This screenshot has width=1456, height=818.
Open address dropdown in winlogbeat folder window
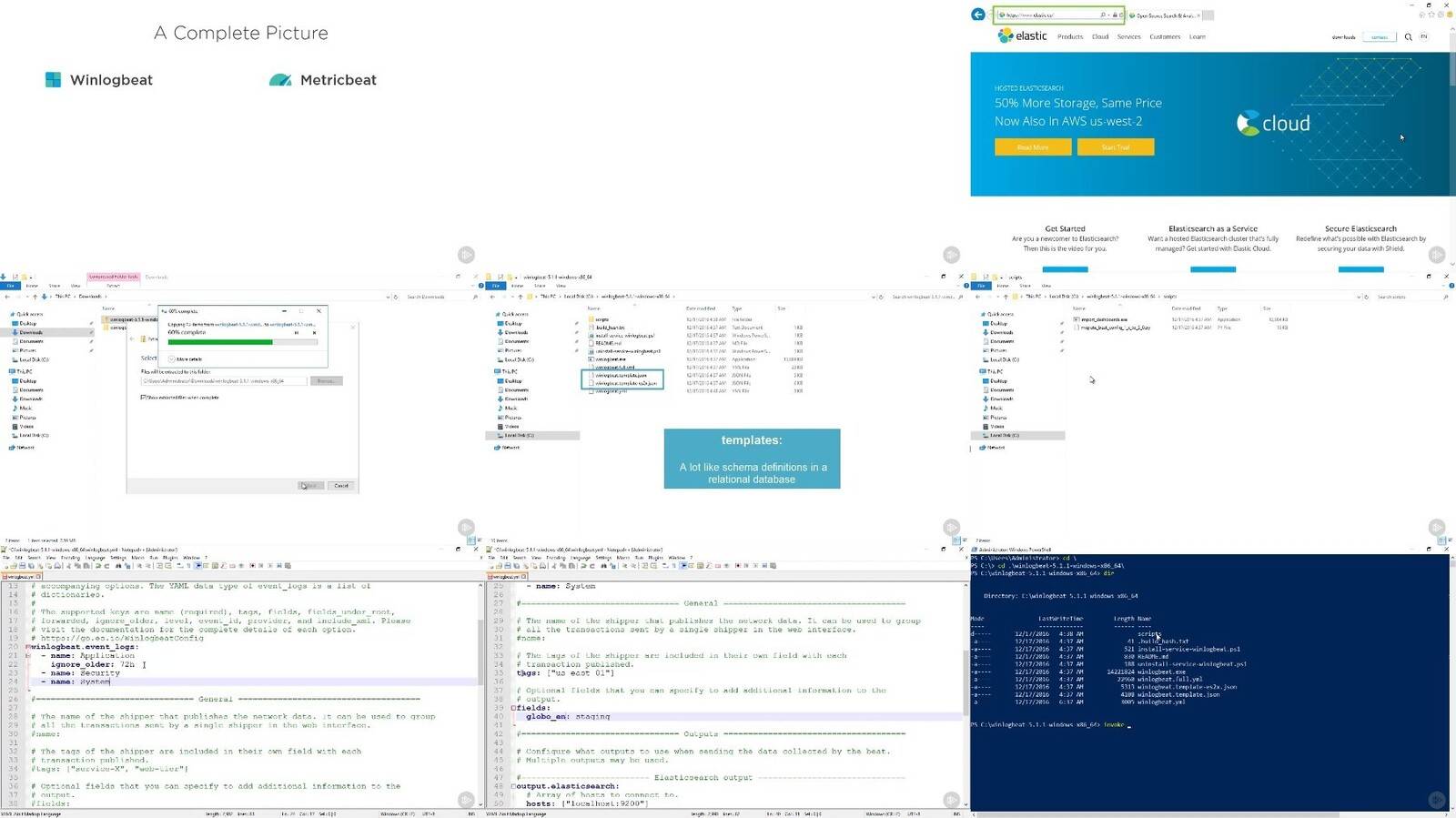[874, 297]
